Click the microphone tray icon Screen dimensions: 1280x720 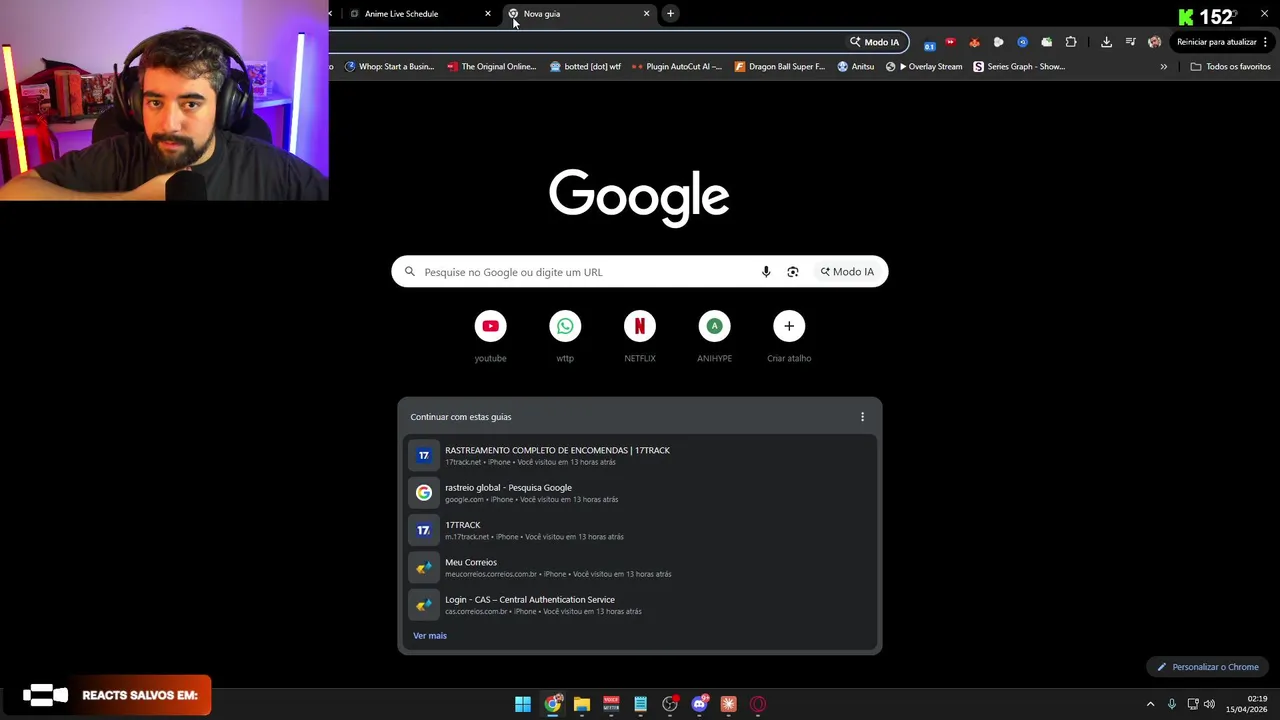1171,704
